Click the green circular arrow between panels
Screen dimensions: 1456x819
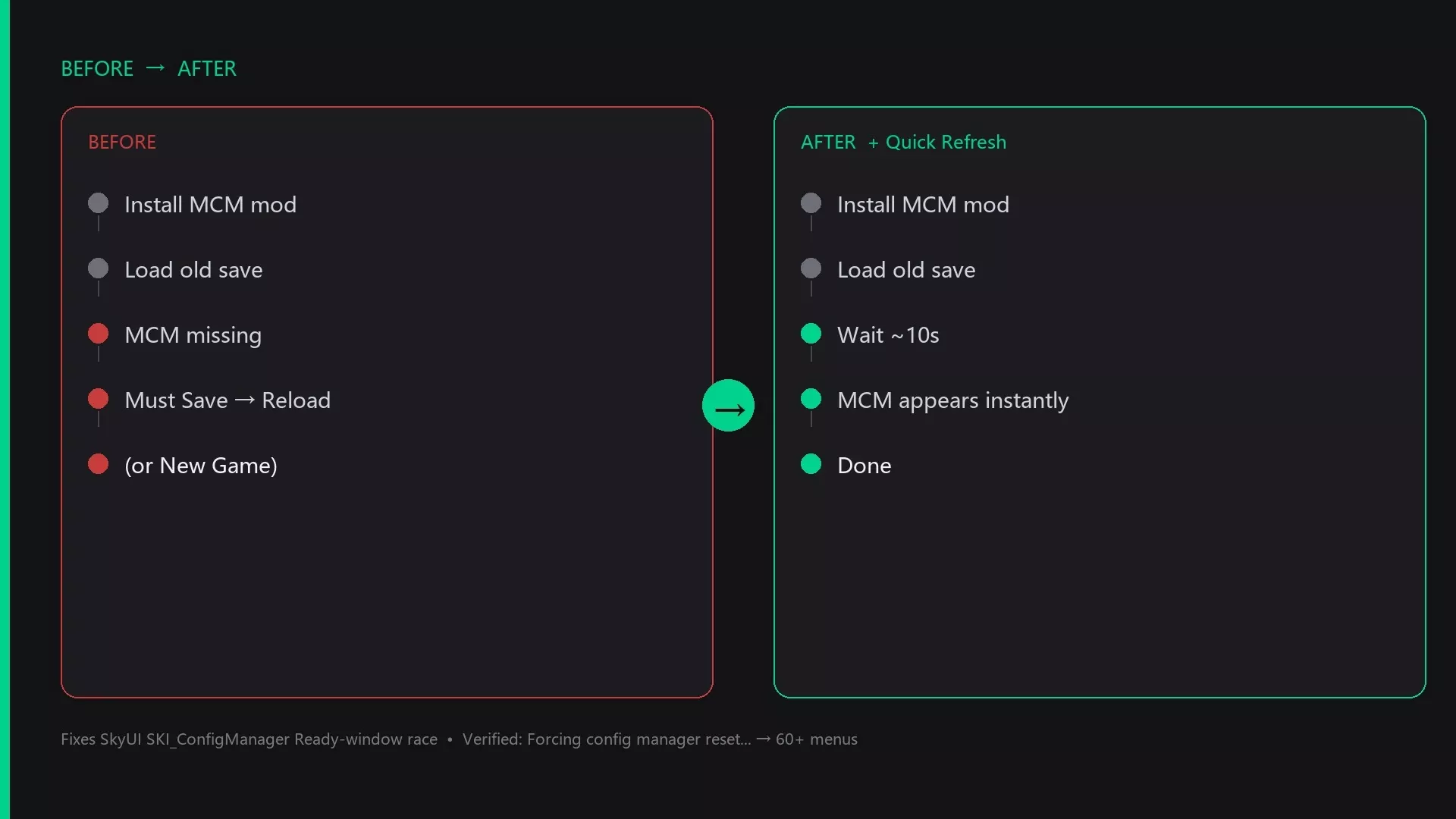click(728, 406)
